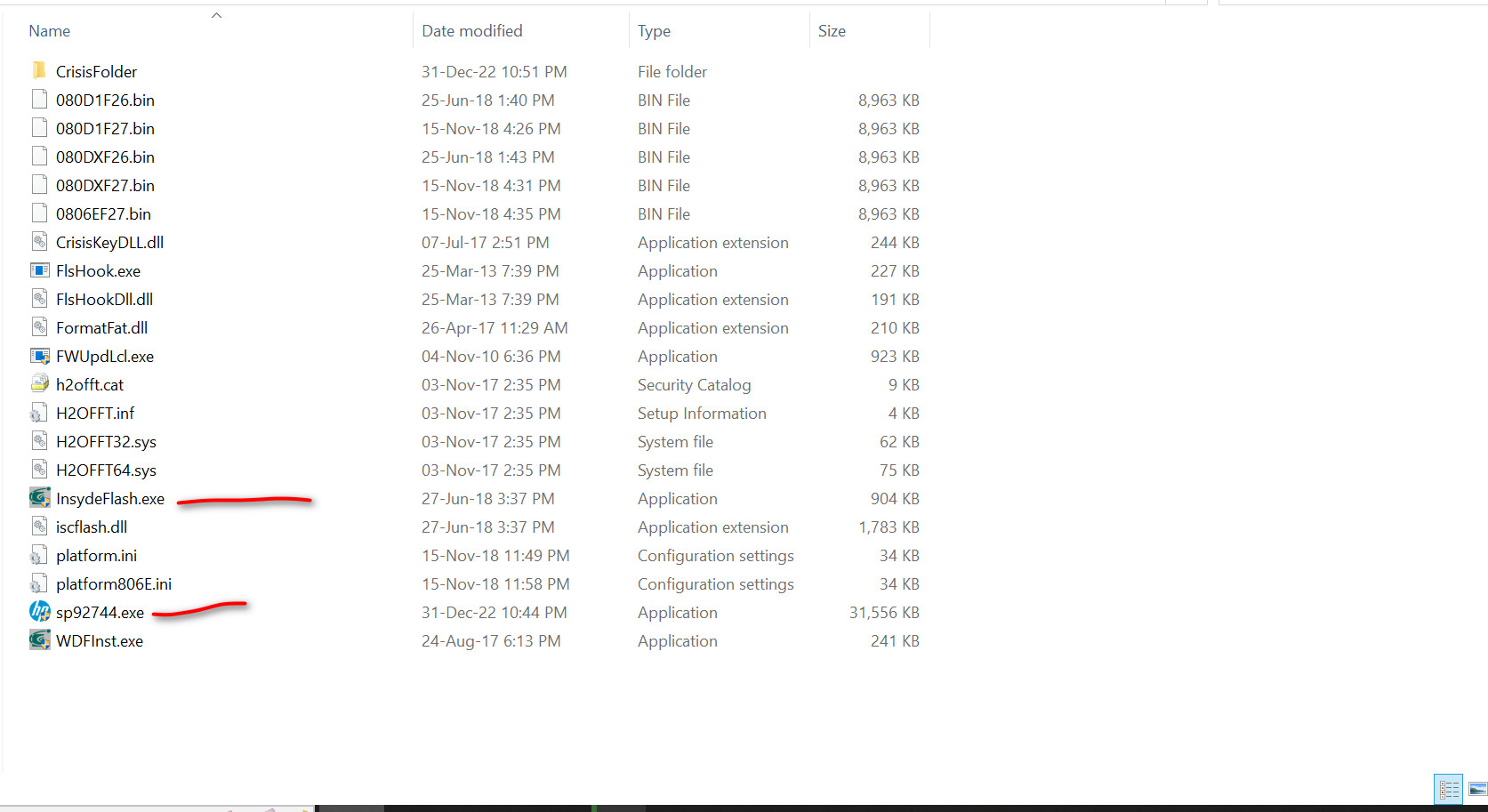
Task: Select platform806E.ini in the file list
Action: coord(114,584)
